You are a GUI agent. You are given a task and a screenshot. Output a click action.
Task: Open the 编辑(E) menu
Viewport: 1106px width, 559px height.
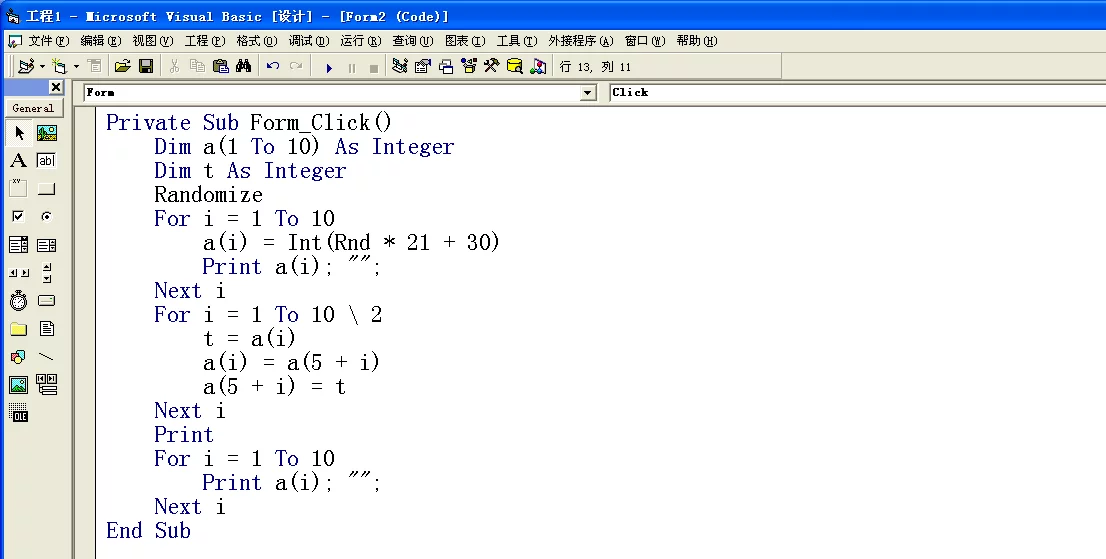[x=101, y=41]
